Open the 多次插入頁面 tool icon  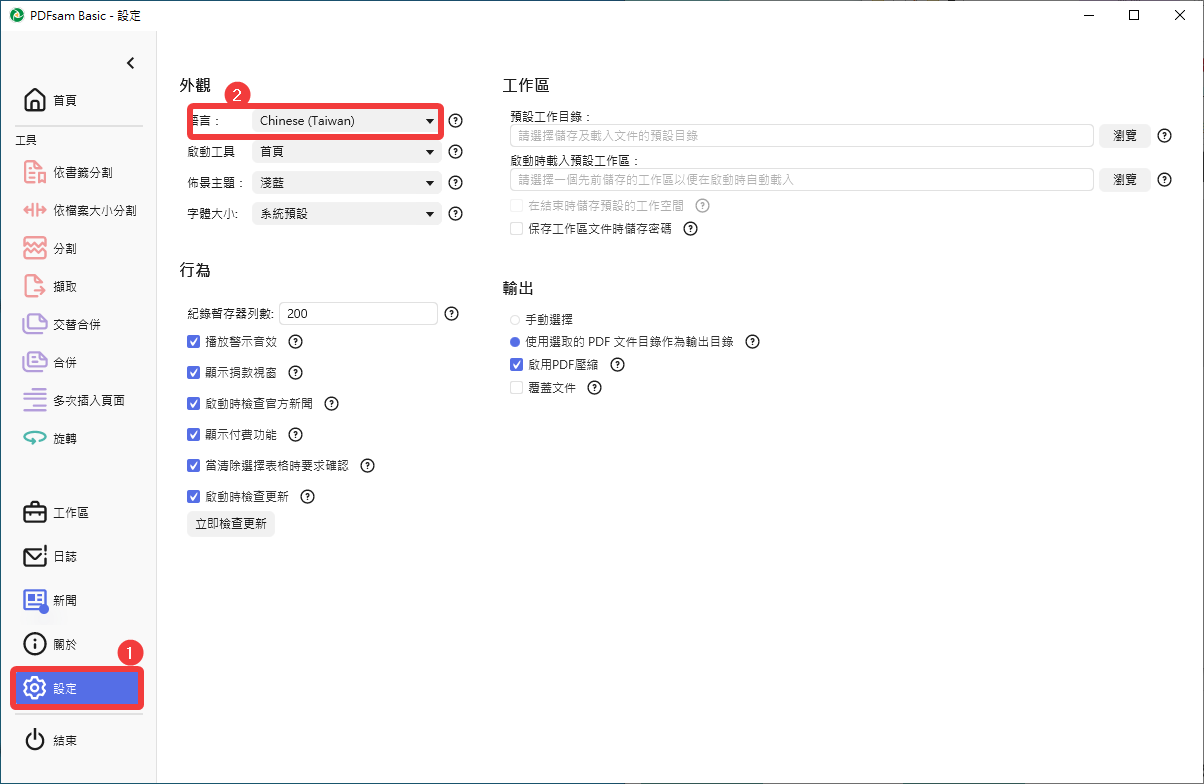[35, 400]
